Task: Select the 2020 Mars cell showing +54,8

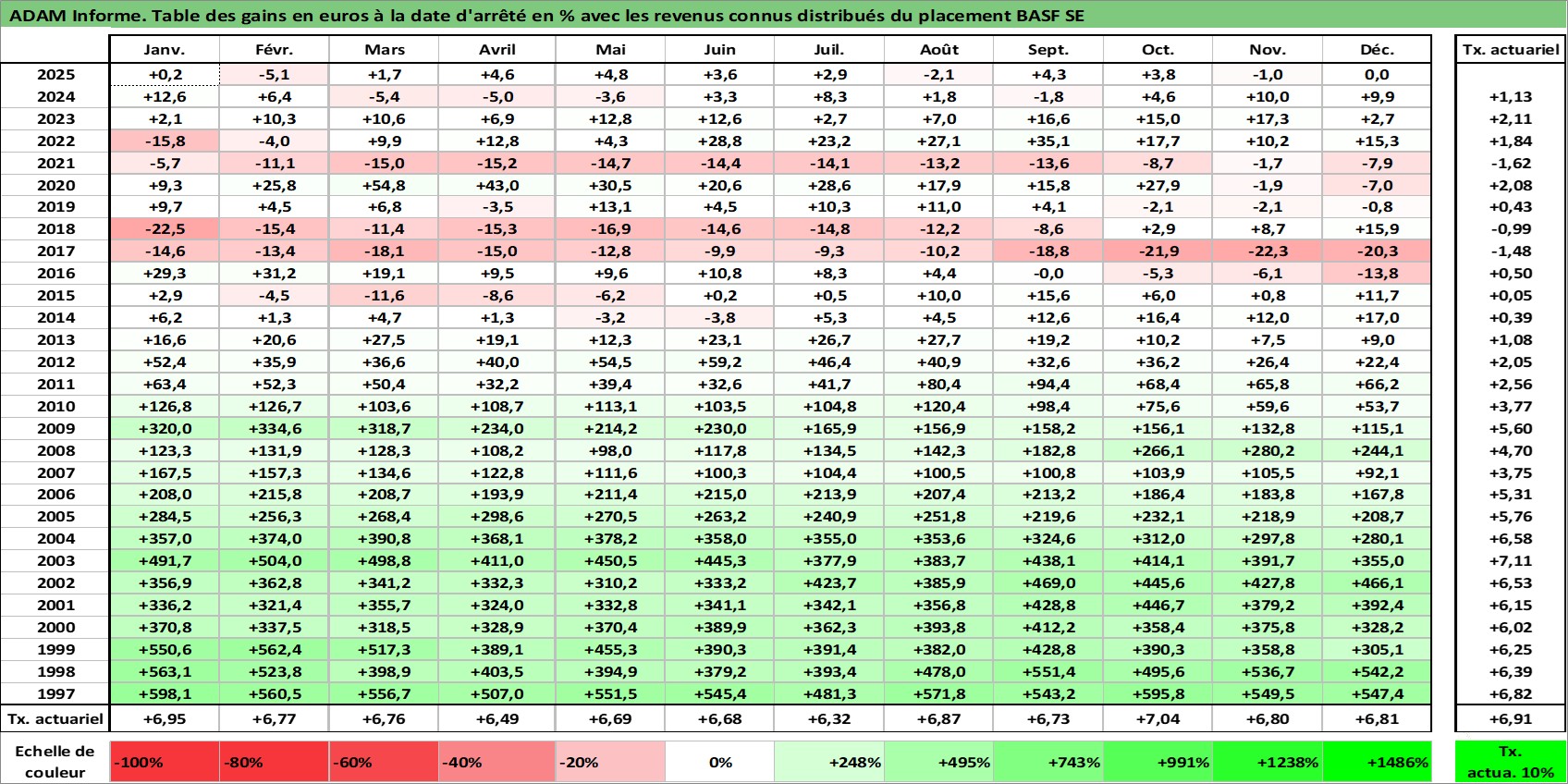Action: tap(385, 185)
